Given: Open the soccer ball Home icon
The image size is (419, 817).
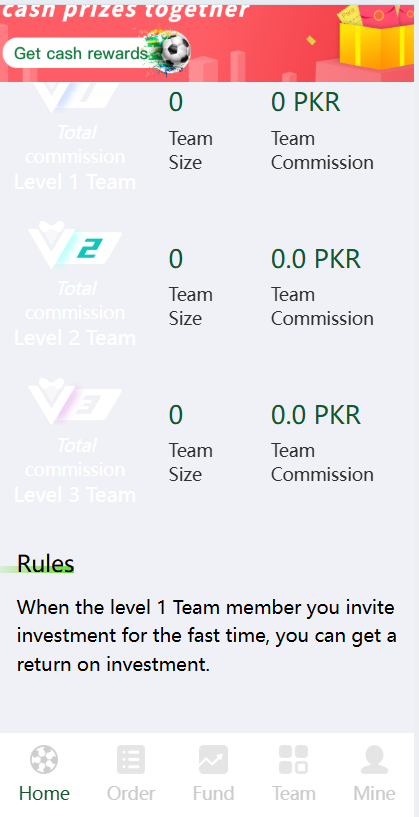Looking at the screenshot, I should 44,759.
